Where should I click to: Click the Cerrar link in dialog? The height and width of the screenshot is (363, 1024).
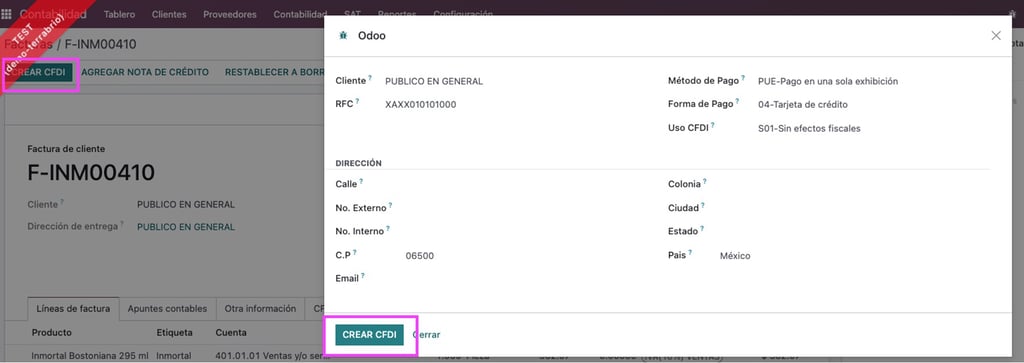point(426,334)
